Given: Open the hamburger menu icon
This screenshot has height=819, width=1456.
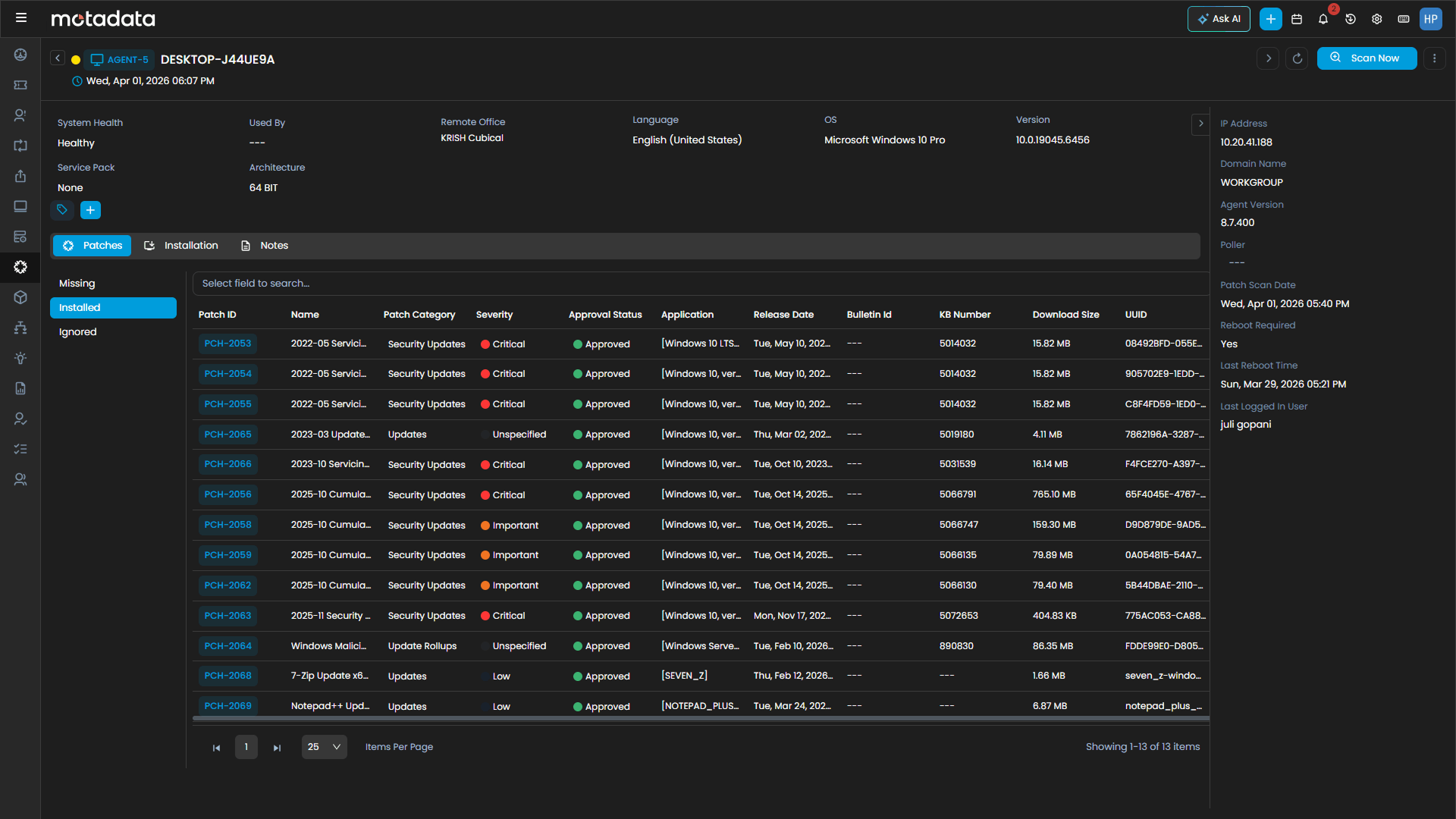Looking at the screenshot, I should [21, 17].
